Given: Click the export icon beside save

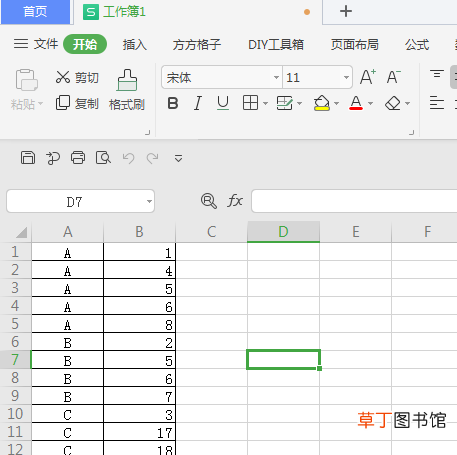Looking at the screenshot, I should [x=53, y=158].
